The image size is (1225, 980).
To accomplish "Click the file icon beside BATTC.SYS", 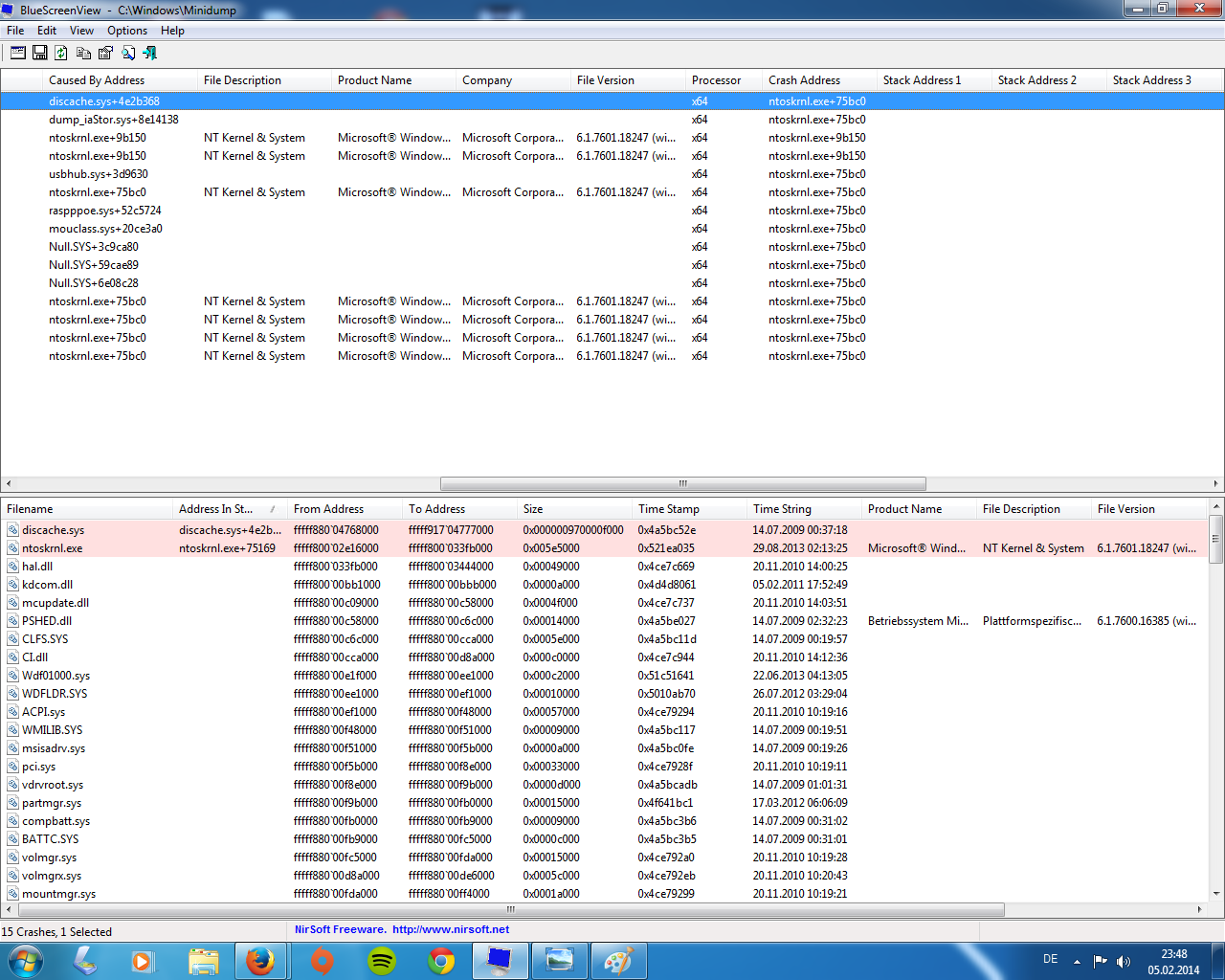I will pos(13,839).
